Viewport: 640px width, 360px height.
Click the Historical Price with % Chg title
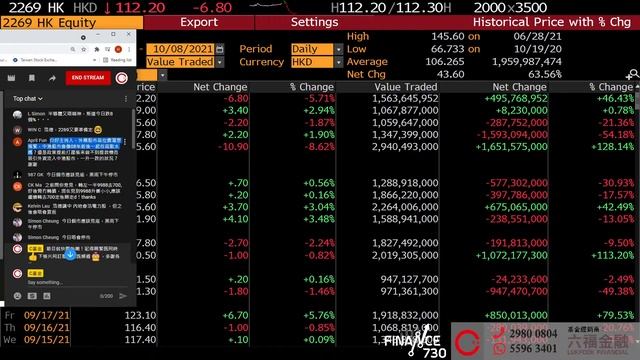pyautogui.click(x=551, y=22)
